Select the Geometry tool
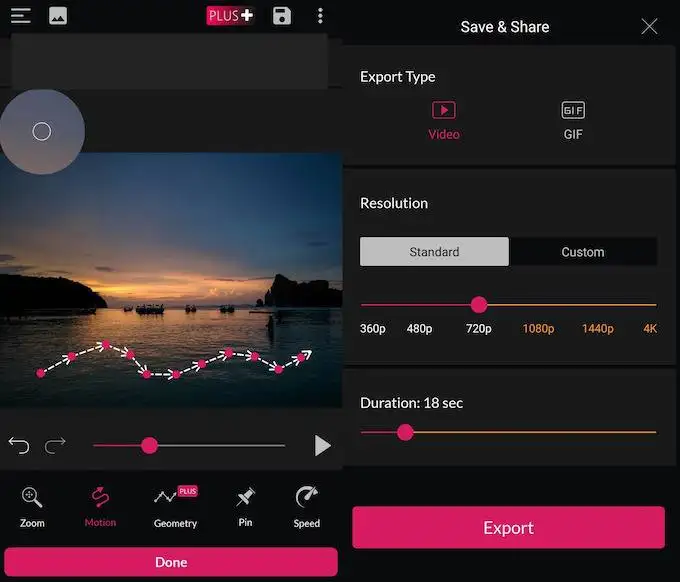This screenshot has height=582, width=680. point(175,507)
